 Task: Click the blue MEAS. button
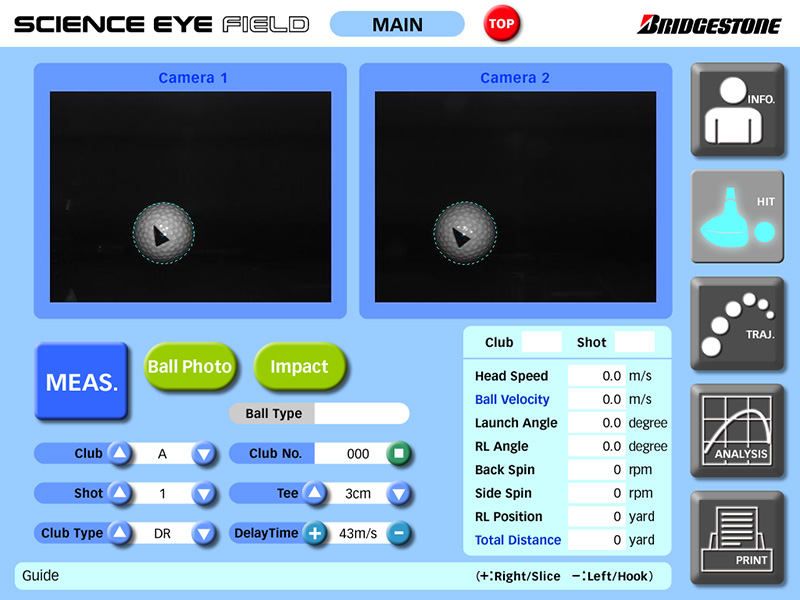(81, 381)
